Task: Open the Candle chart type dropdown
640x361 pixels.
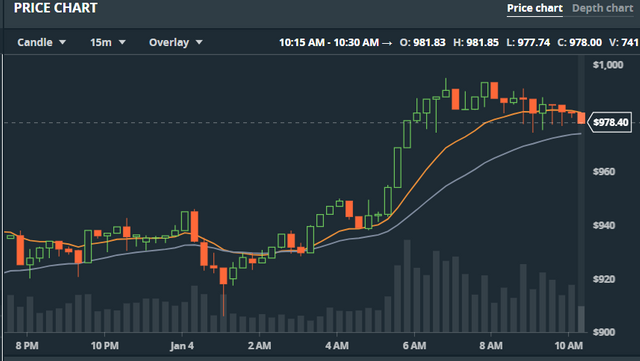Action: point(41,42)
